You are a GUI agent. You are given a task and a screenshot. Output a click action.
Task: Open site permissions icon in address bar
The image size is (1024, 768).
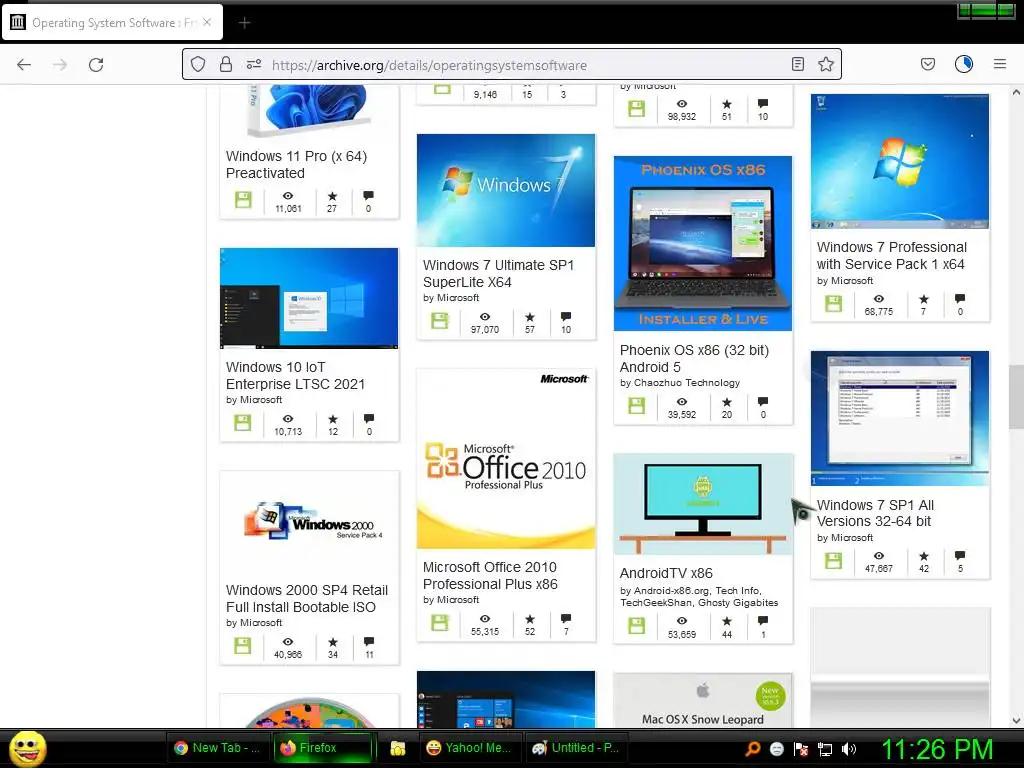pos(253,64)
